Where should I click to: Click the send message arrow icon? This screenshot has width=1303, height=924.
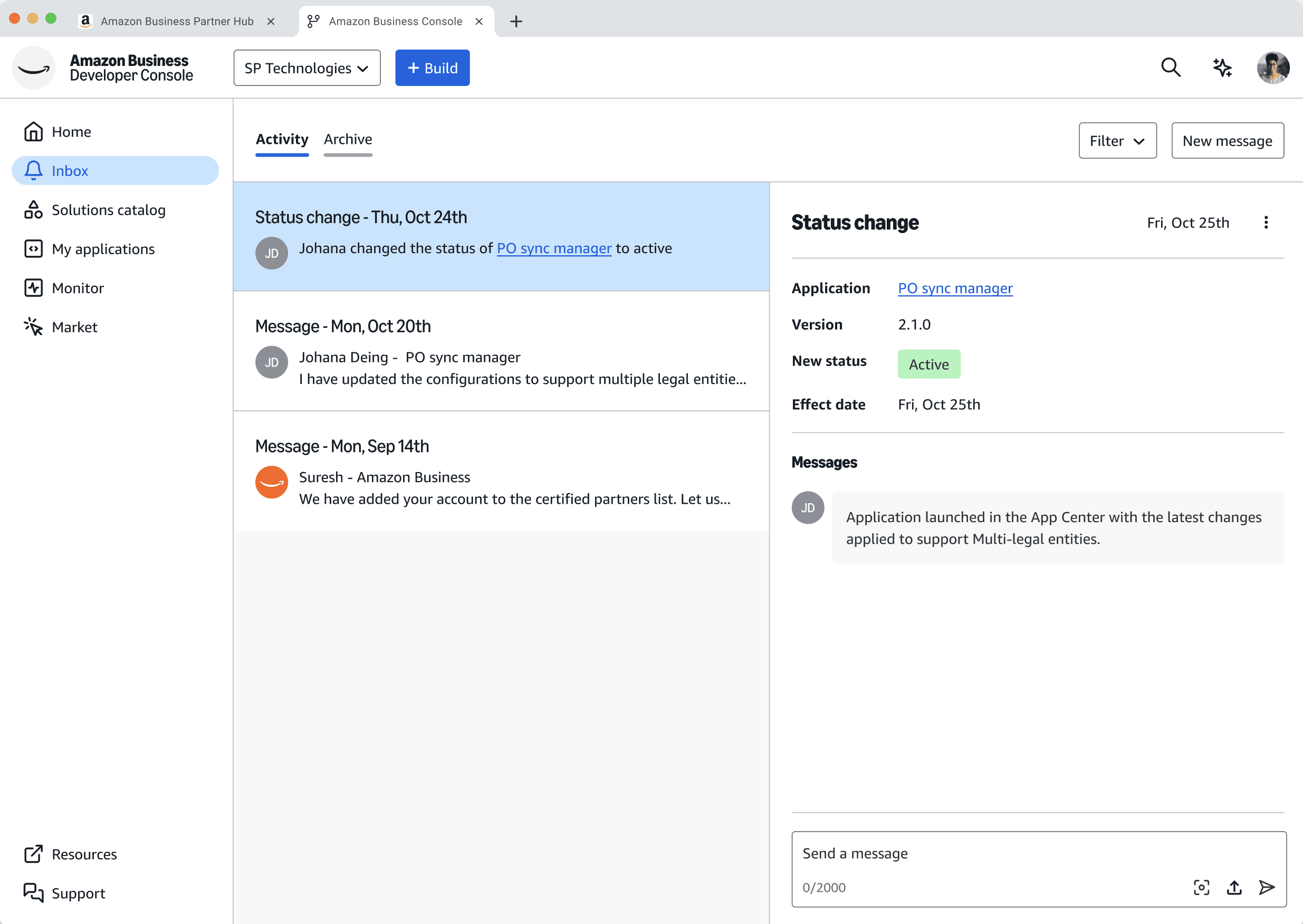tap(1267, 887)
